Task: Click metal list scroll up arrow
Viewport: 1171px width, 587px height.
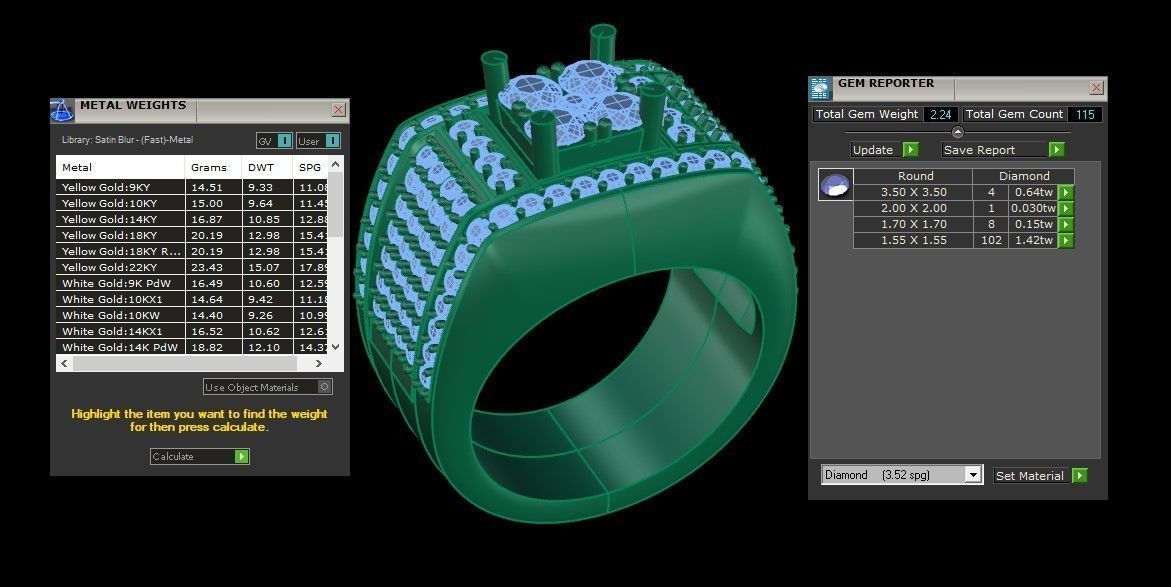Action: (x=335, y=164)
